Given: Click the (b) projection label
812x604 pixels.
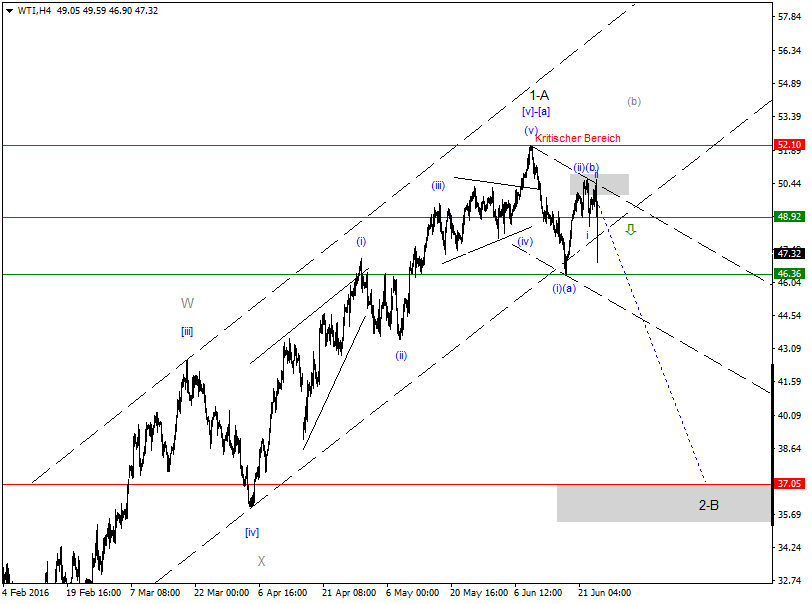Looking at the screenshot, I should (x=634, y=100).
